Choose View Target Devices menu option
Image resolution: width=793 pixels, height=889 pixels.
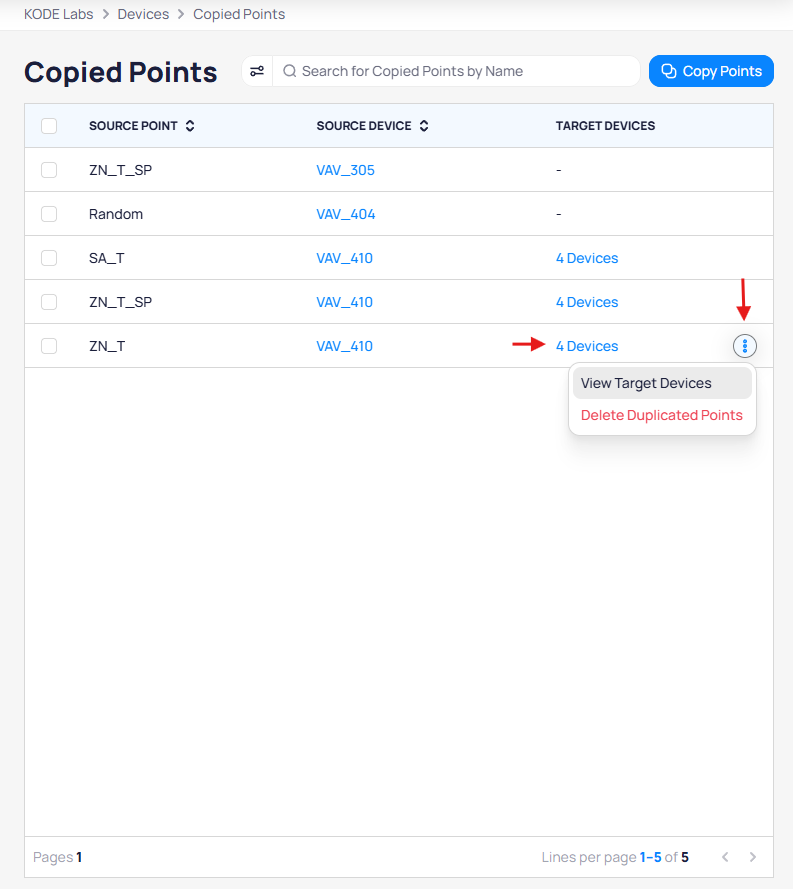pos(646,383)
